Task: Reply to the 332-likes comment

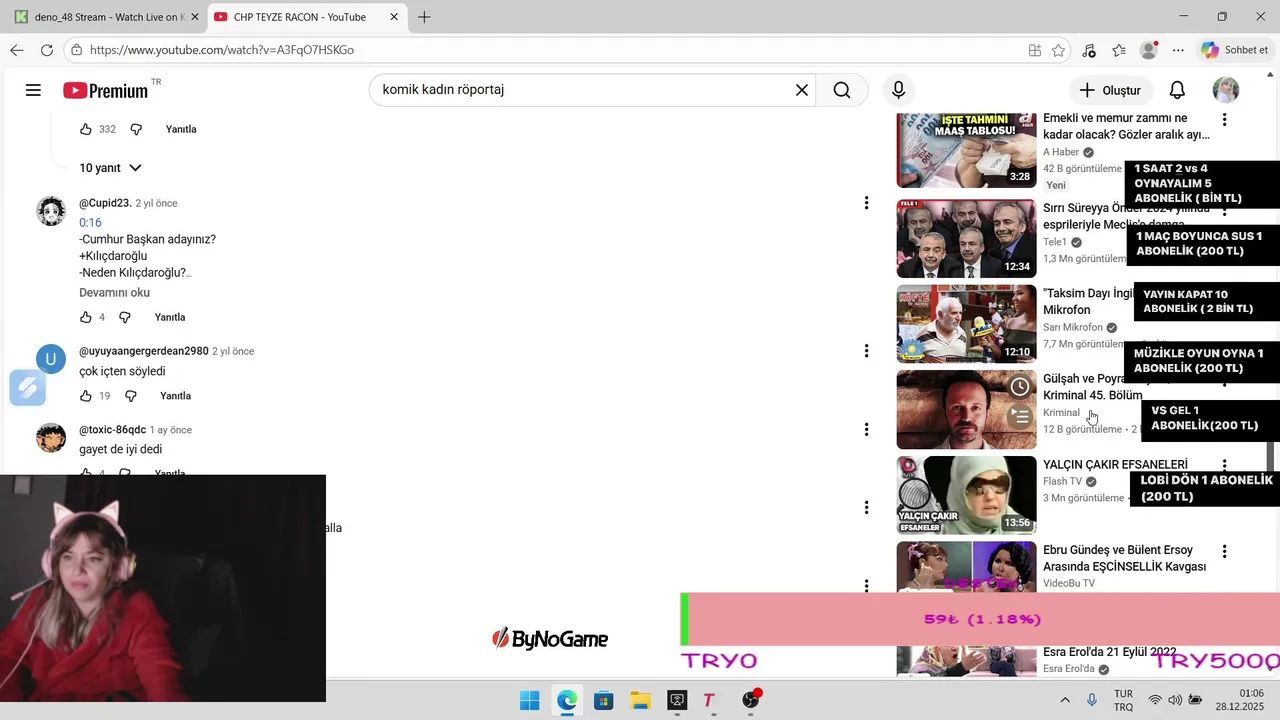Action: (x=181, y=129)
